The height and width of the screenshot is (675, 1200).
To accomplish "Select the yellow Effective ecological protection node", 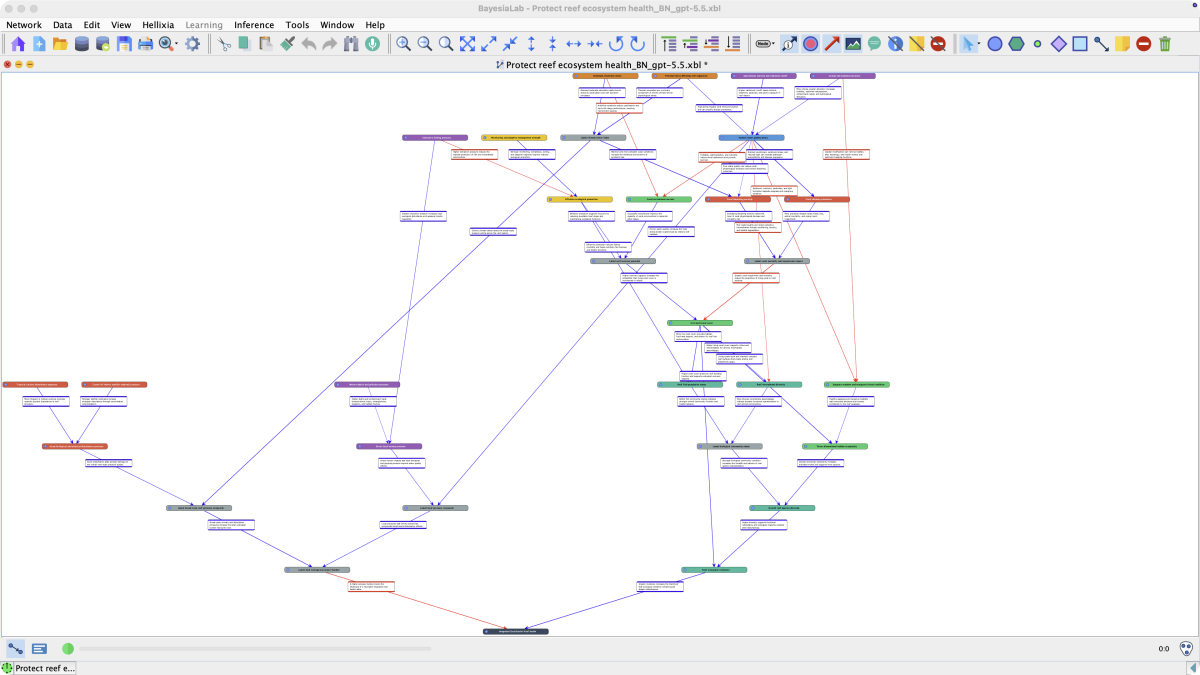I will pos(580,199).
